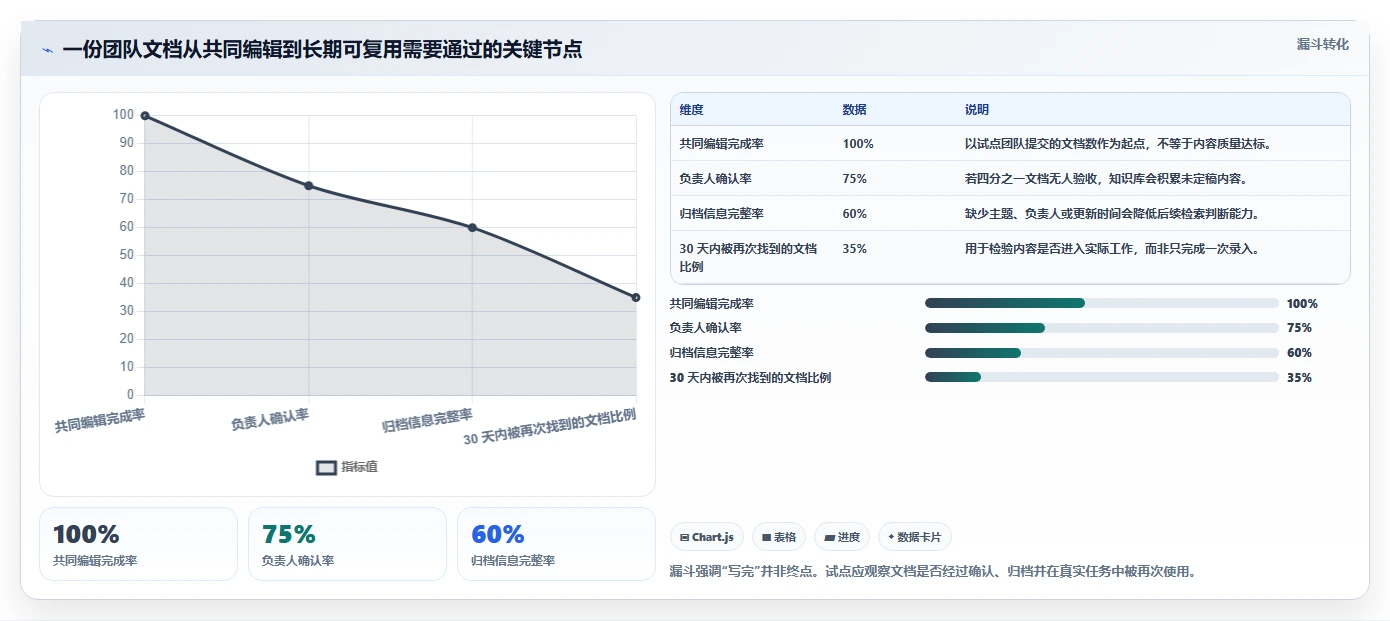Click the 35% label beside the progress bar
Image resolution: width=1390 pixels, height=621 pixels.
(1299, 378)
